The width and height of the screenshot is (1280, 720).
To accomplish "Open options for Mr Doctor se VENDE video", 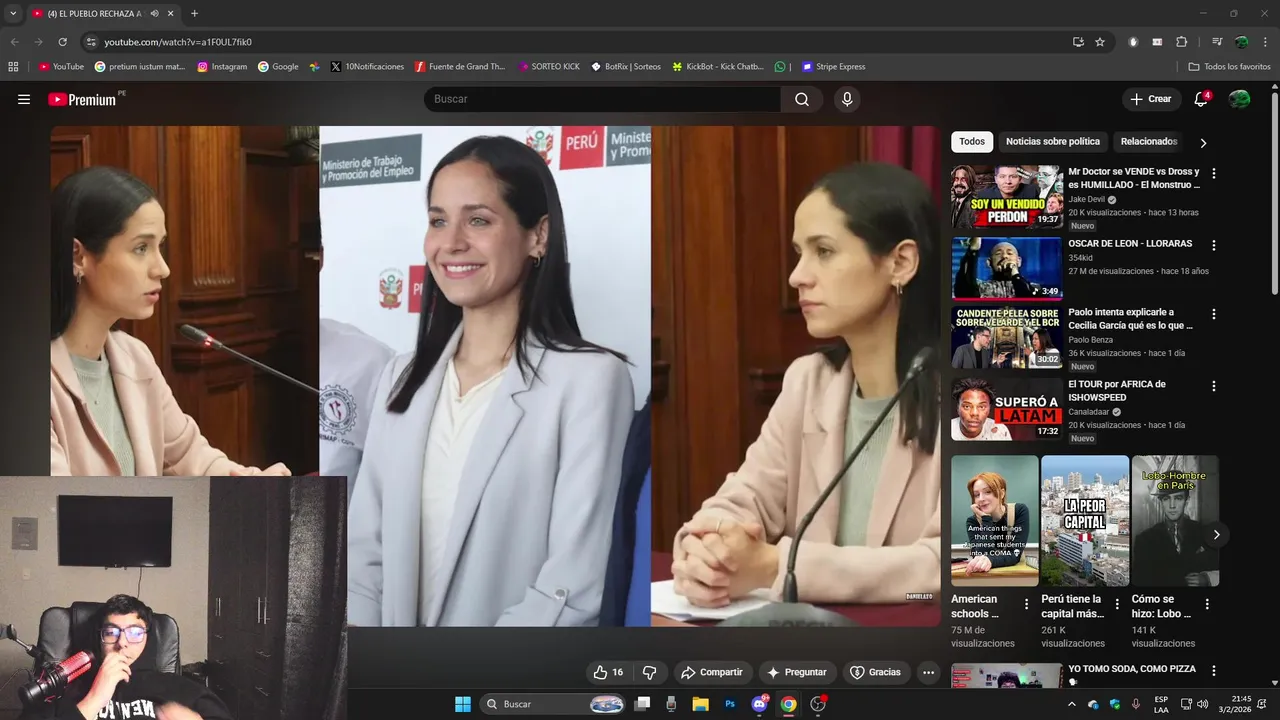I will click(1214, 173).
